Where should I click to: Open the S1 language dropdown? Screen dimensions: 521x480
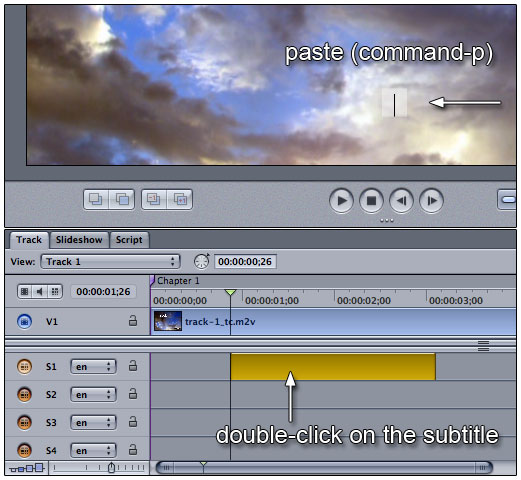click(93, 367)
